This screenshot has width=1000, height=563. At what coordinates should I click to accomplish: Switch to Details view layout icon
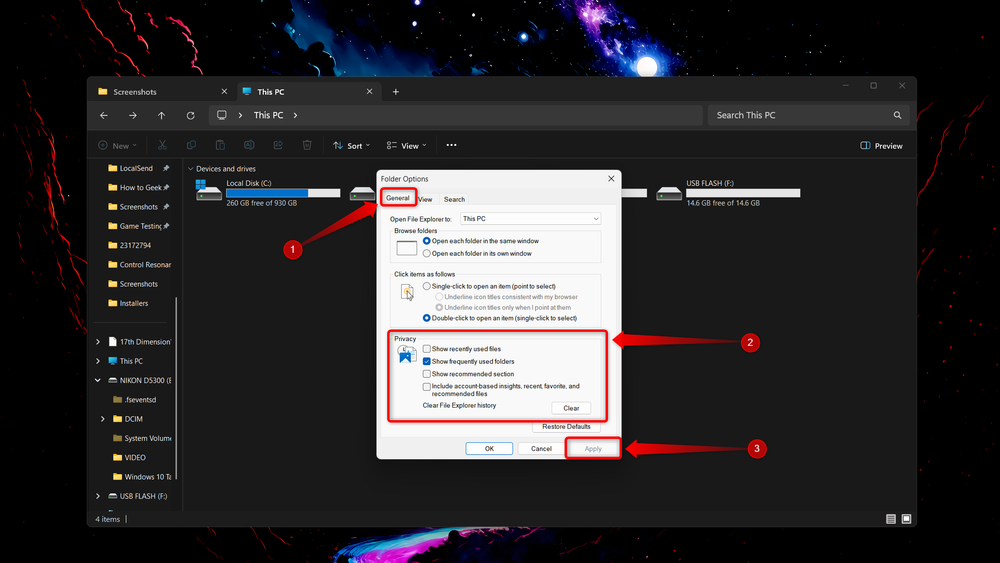pyautogui.click(x=891, y=519)
